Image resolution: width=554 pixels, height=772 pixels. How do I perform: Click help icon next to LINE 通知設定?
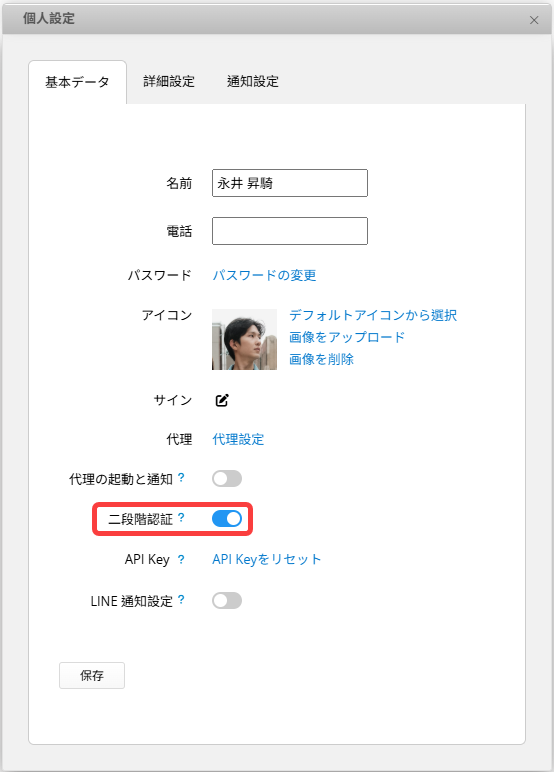[181, 600]
